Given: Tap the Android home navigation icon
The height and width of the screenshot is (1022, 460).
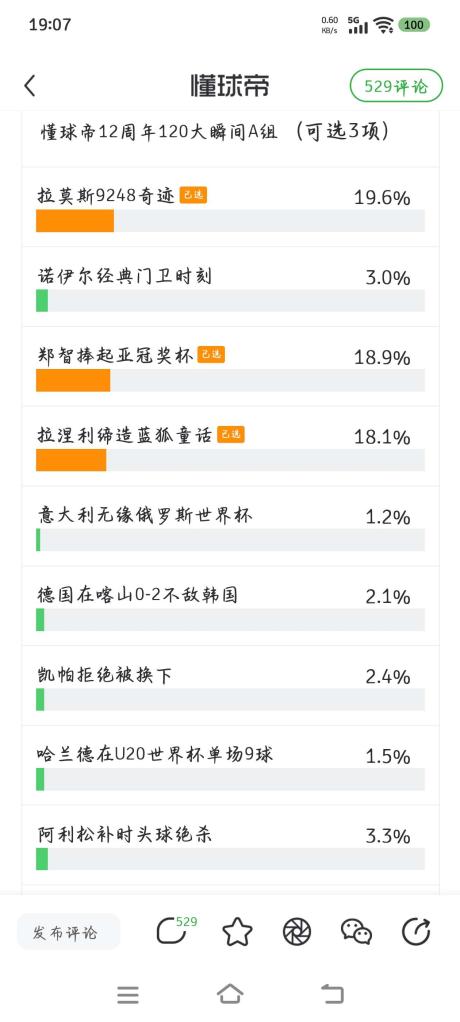Looking at the screenshot, I should click(230, 994).
